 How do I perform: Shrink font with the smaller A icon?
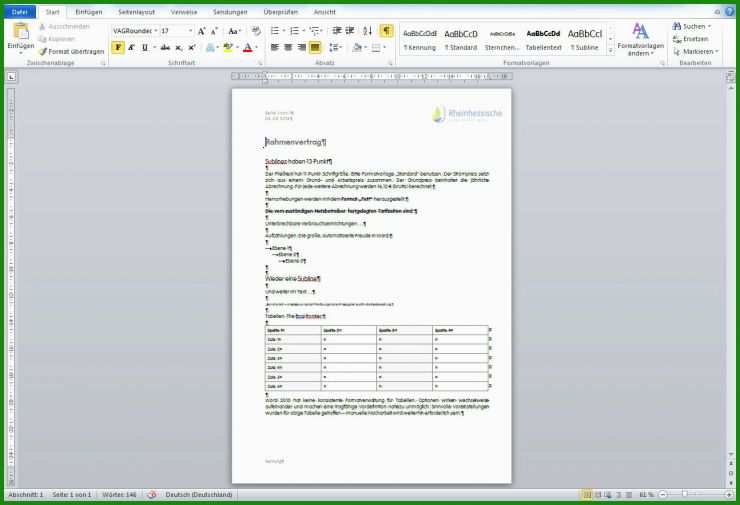coord(214,31)
